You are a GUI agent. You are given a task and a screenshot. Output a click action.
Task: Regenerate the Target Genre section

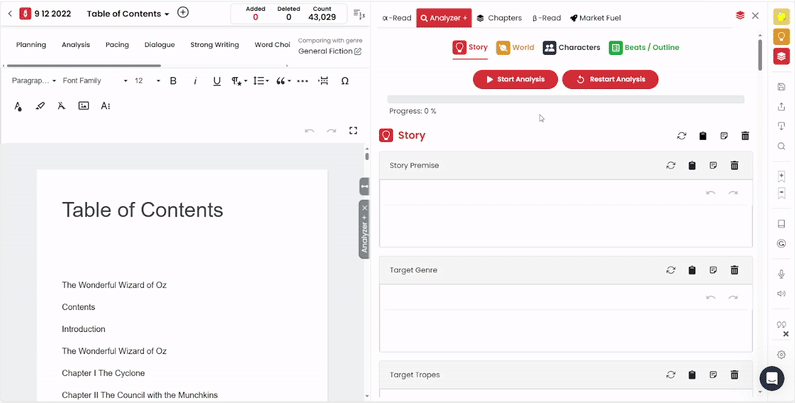671,270
